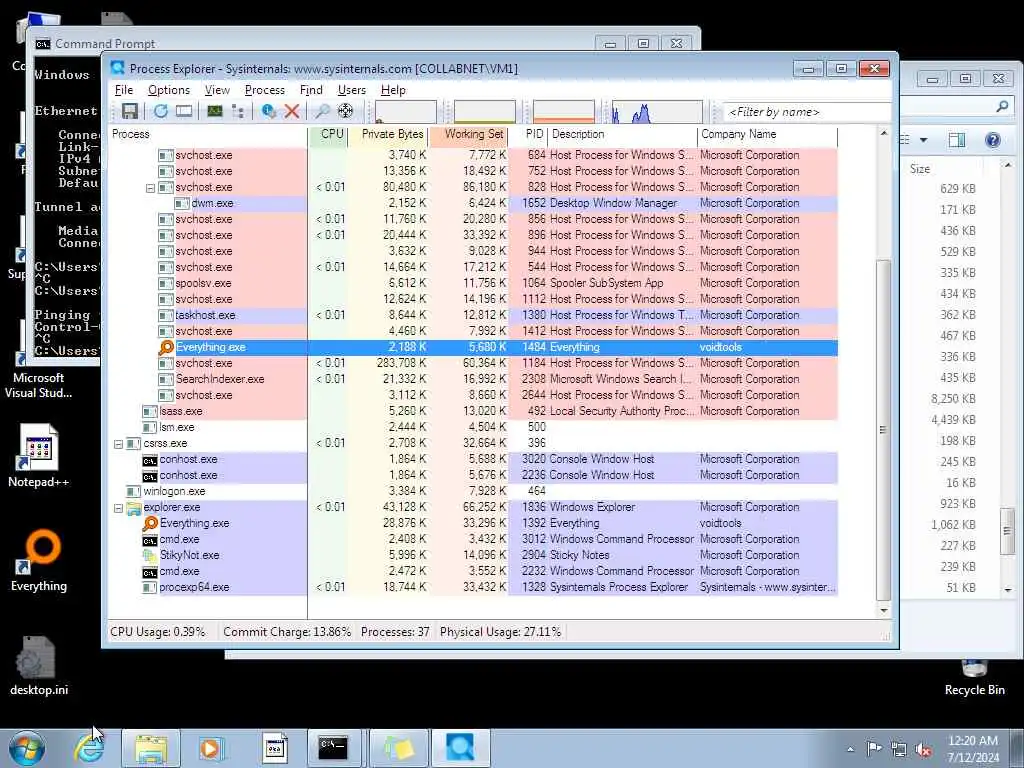Click the process list vertical scrollbar thumb

pyautogui.click(x=883, y=430)
